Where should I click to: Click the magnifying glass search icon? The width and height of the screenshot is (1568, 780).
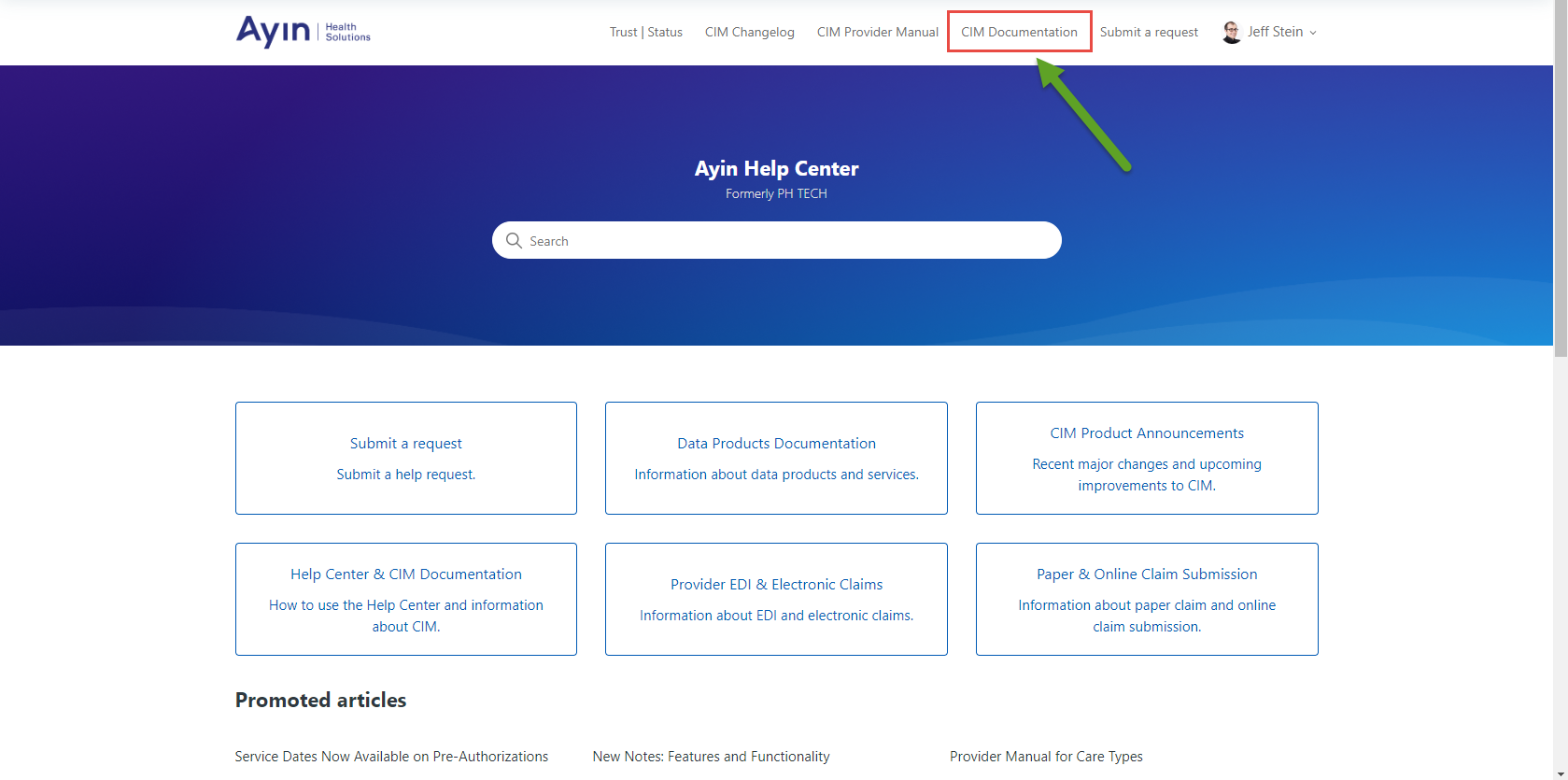(514, 241)
